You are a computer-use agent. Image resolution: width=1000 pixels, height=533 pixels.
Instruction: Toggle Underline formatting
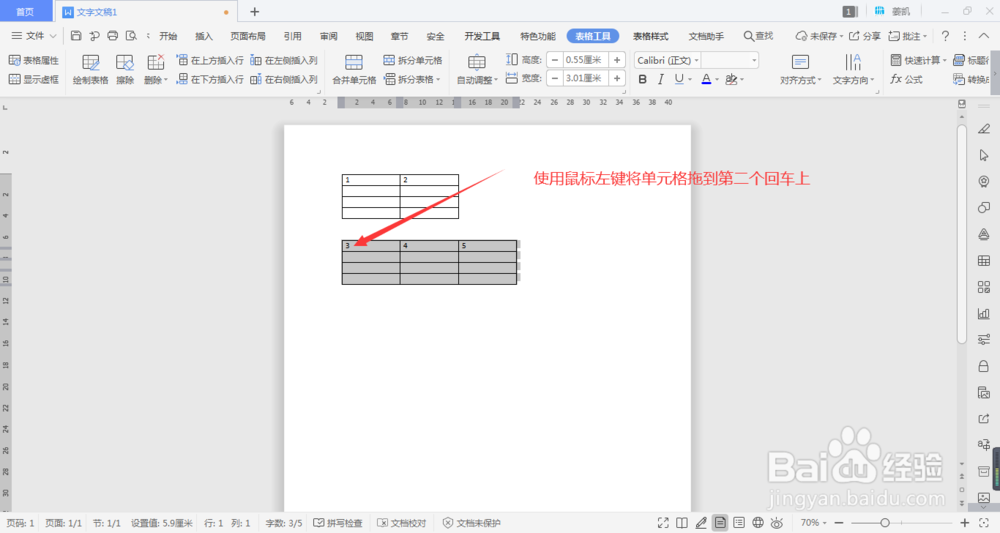point(679,79)
